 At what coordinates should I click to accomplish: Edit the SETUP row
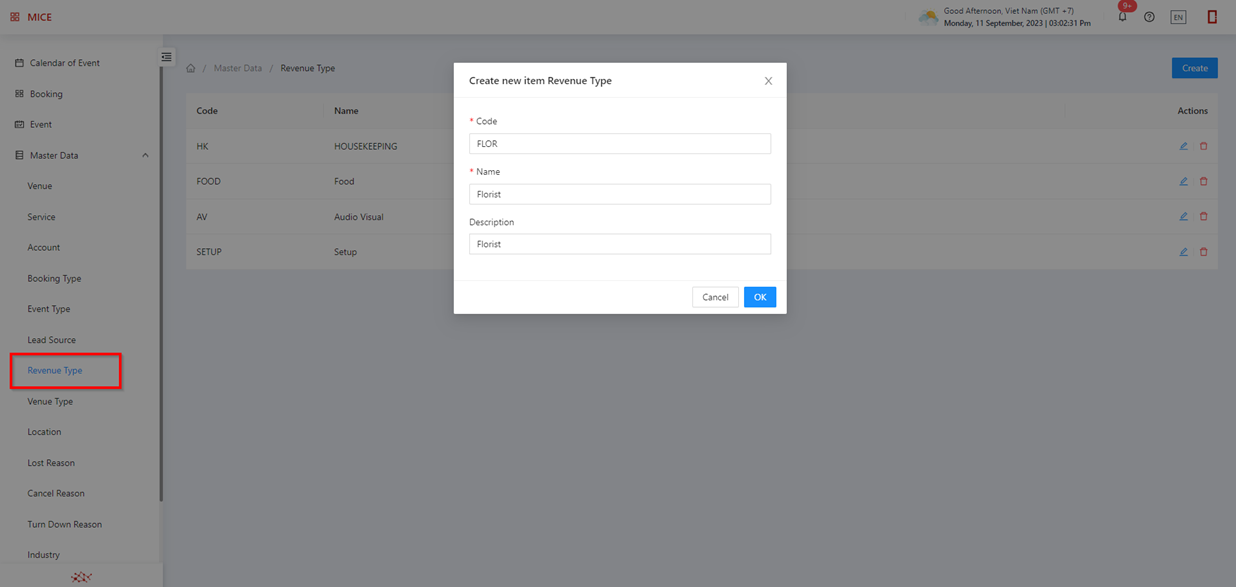point(1183,252)
